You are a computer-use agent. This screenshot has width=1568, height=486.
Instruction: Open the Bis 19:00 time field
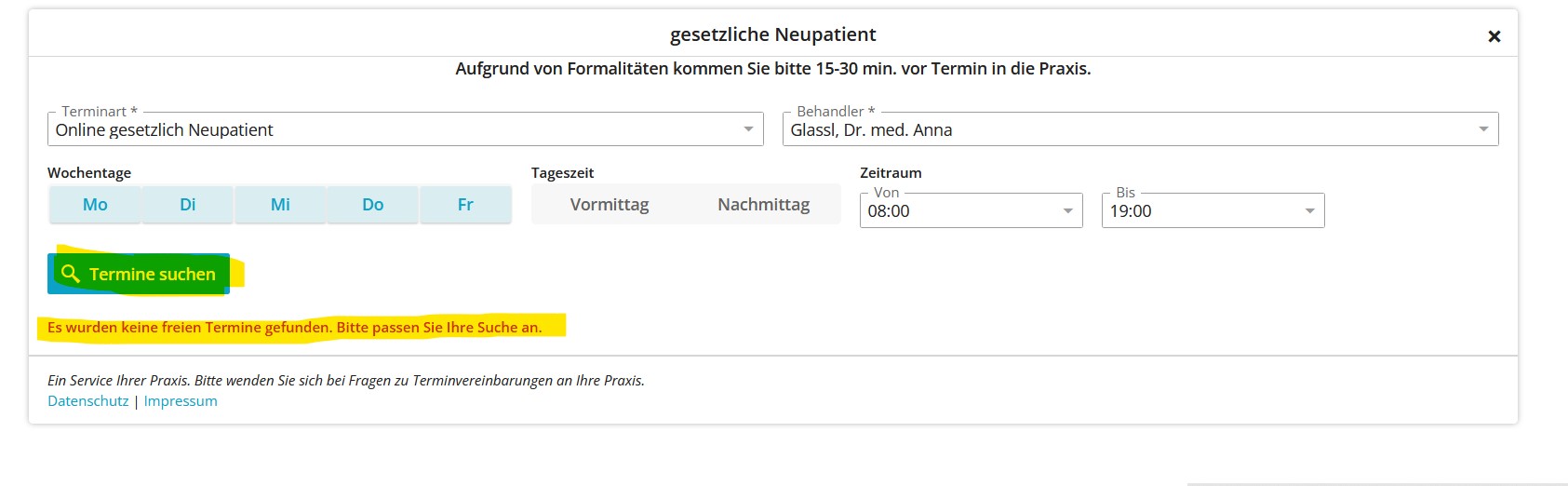[1213, 210]
